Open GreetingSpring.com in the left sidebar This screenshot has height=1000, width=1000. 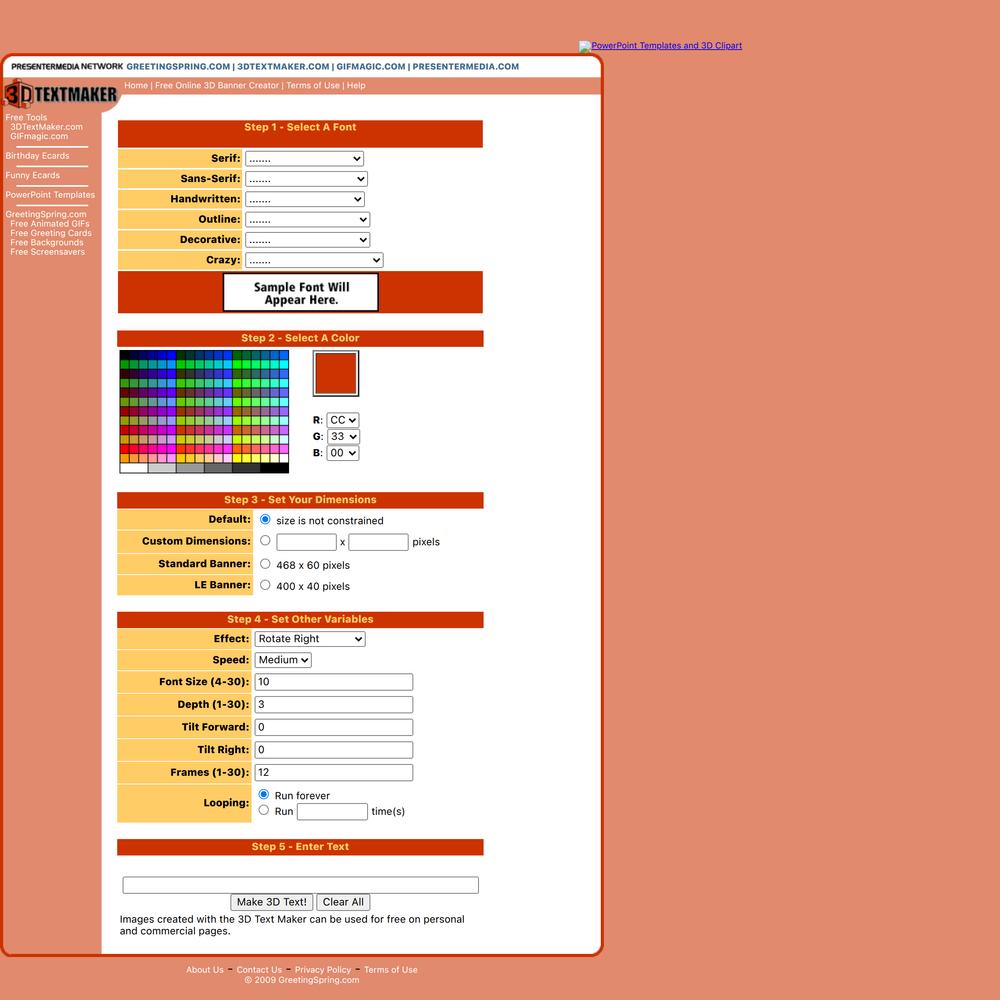point(46,214)
